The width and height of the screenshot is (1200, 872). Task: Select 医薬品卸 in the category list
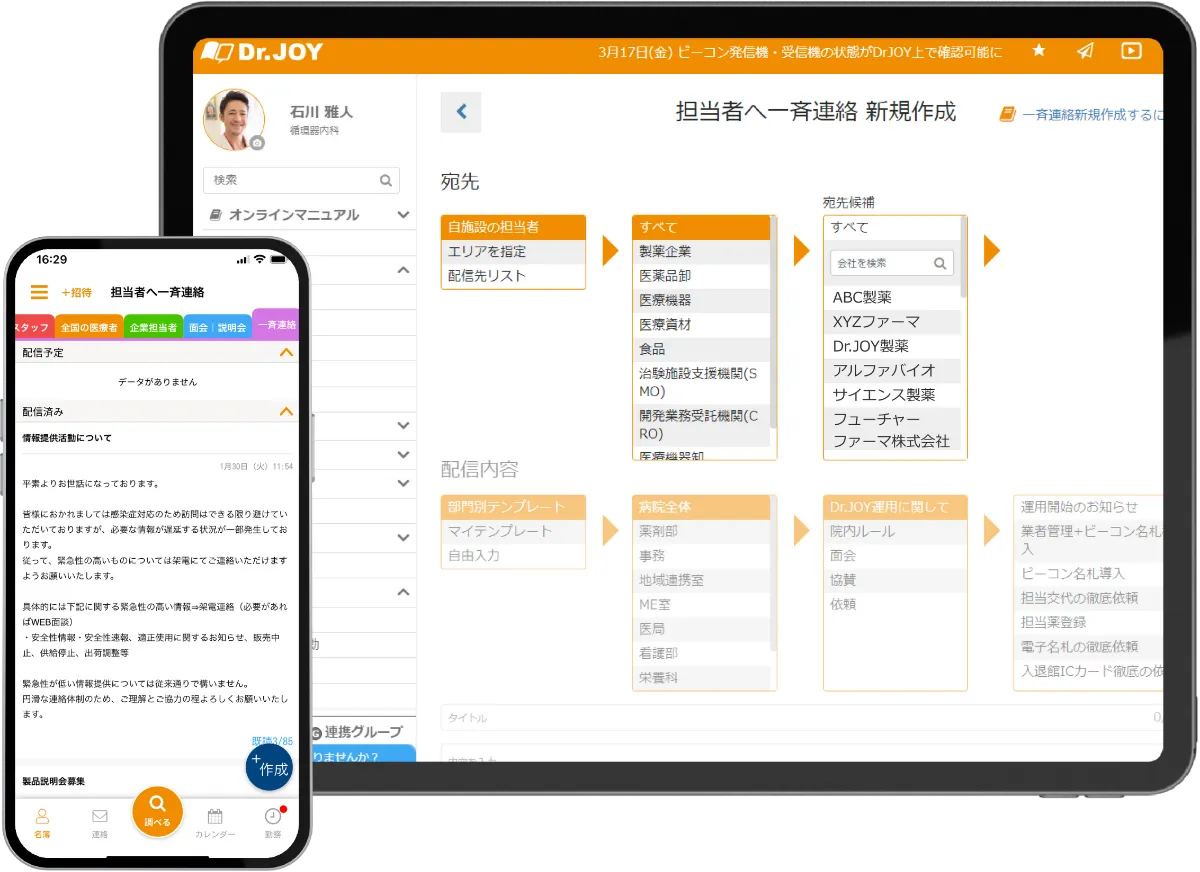tap(701, 276)
